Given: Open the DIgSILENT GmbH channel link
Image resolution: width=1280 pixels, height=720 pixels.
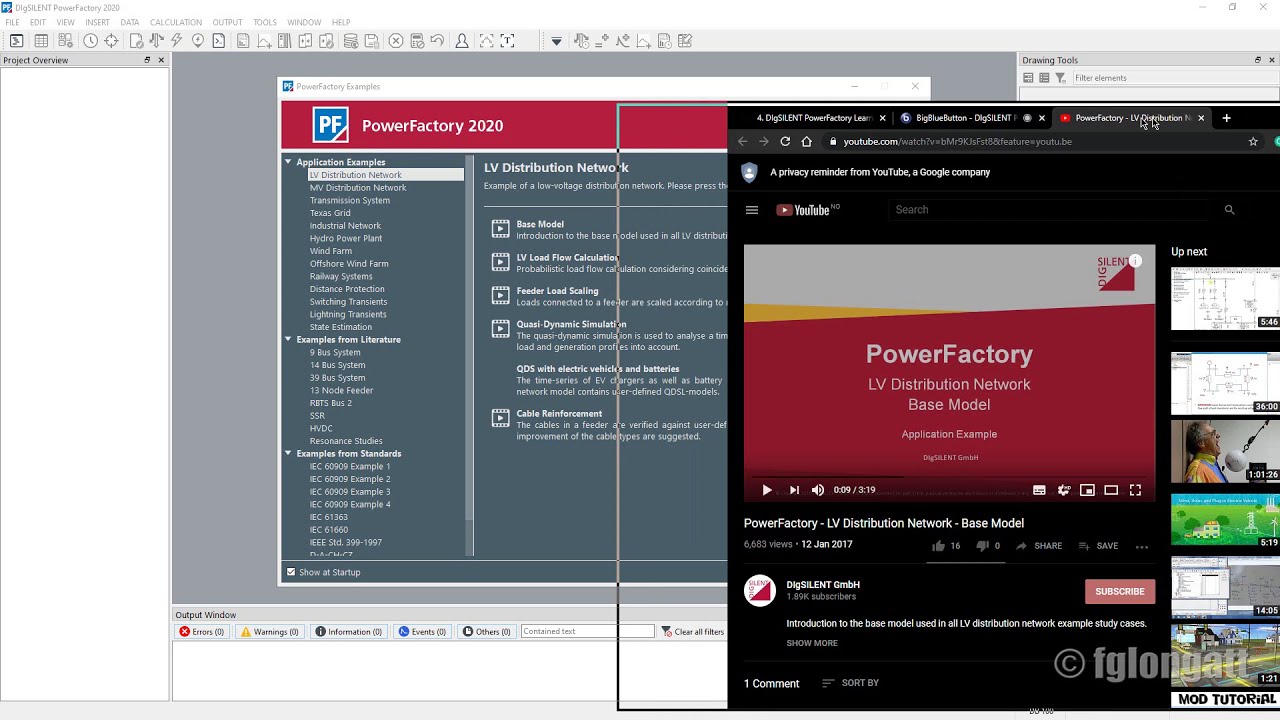Looking at the screenshot, I should pyautogui.click(x=823, y=585).
